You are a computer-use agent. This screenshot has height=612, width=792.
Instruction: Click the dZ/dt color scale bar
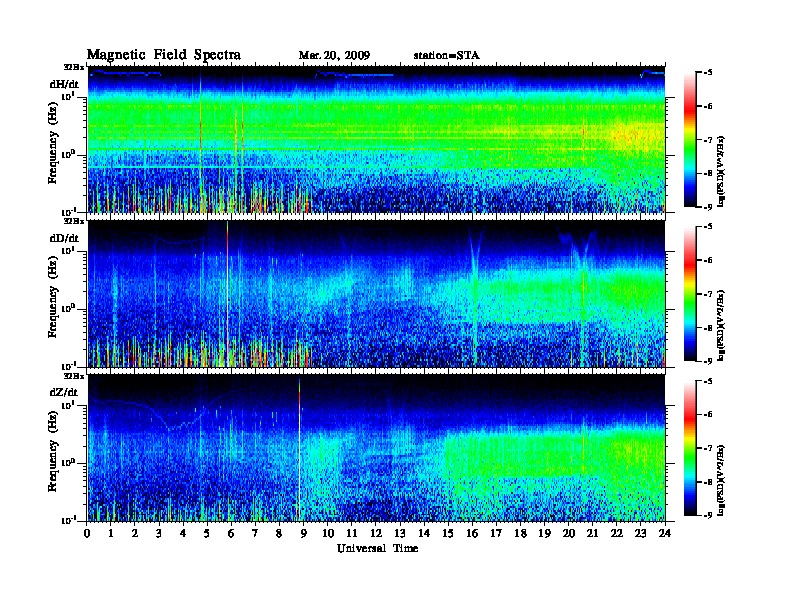[x=690, y=448]
